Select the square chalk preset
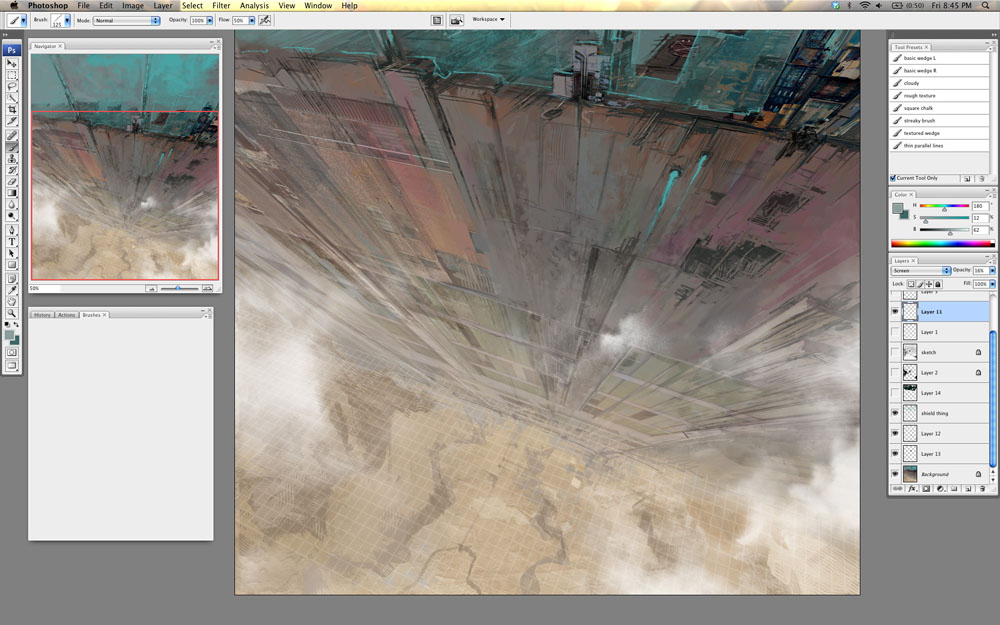The image size is (1000, 625). click(x=939, y=108)
